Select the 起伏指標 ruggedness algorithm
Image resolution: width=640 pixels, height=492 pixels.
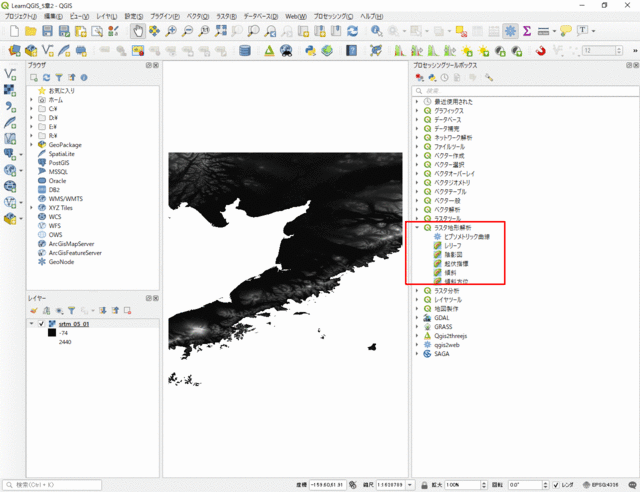pos(456,263)
